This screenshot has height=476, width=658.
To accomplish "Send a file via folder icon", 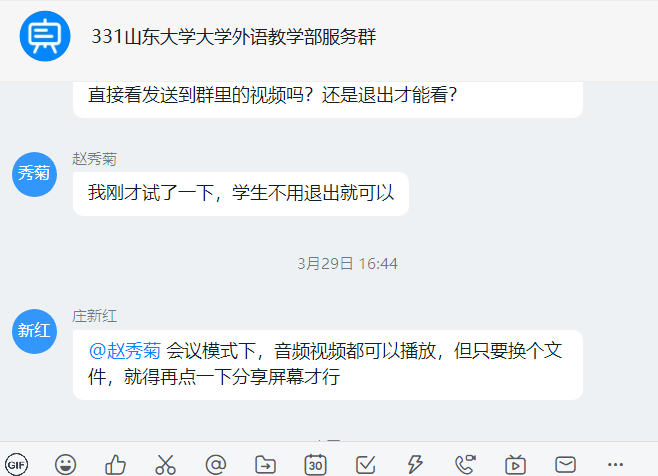I will pos(266,465).
